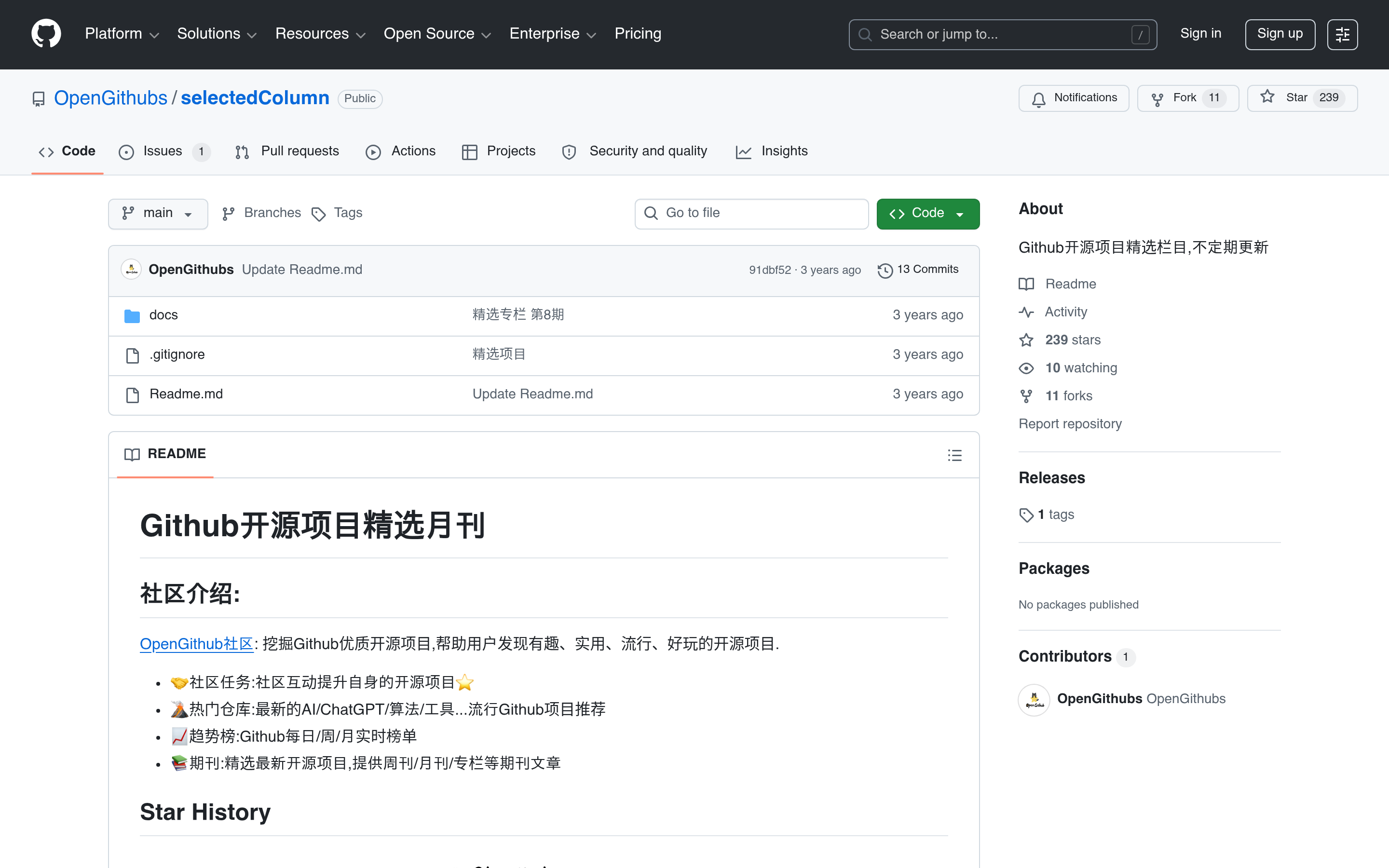Image resolution: width=1389 pixels, height=868 pixels.
Task: Click the repository icon beside OpenGithubs
Action: [39, 99]
